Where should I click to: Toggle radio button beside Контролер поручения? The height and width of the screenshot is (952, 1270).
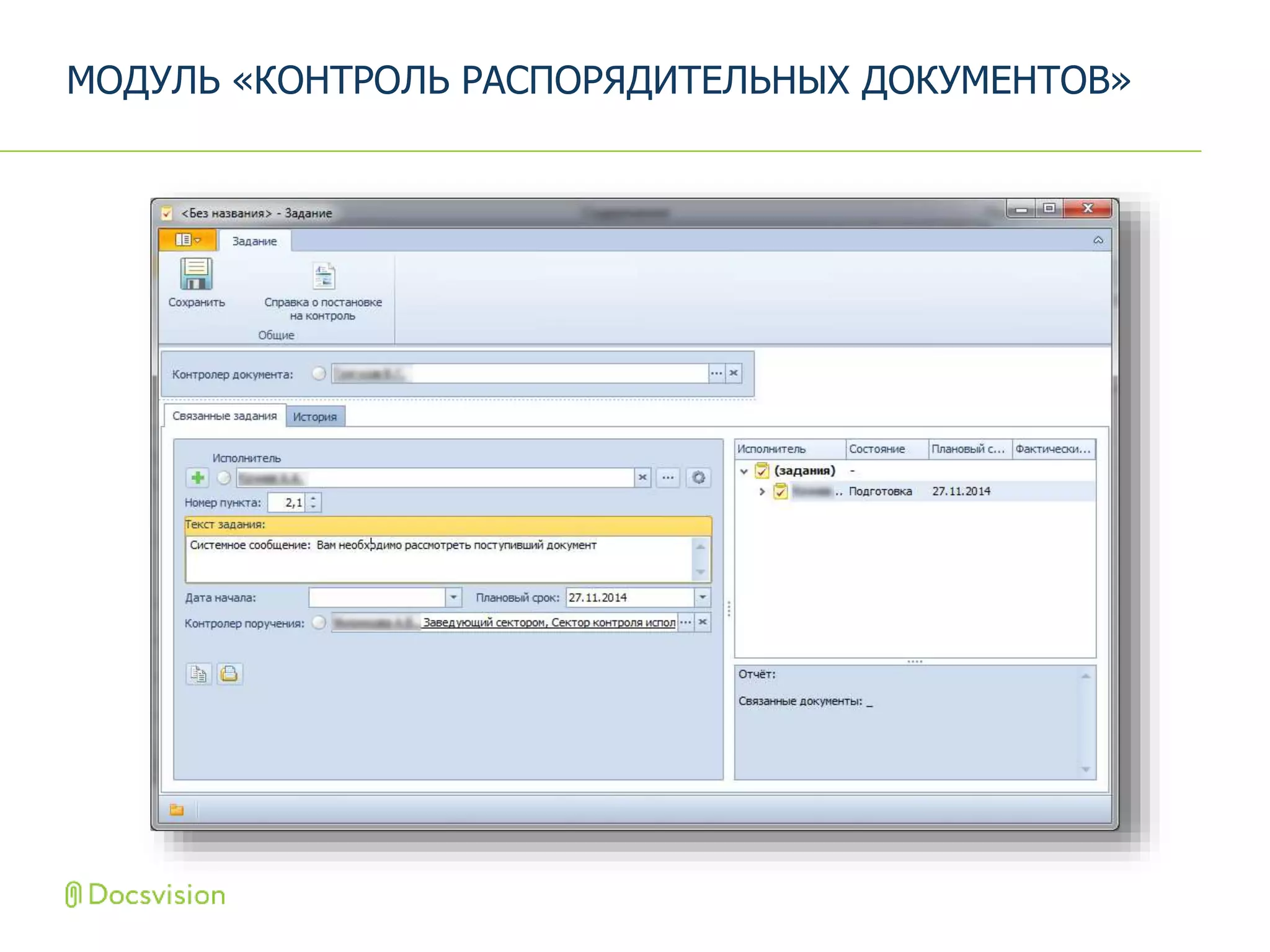point(319,622)
